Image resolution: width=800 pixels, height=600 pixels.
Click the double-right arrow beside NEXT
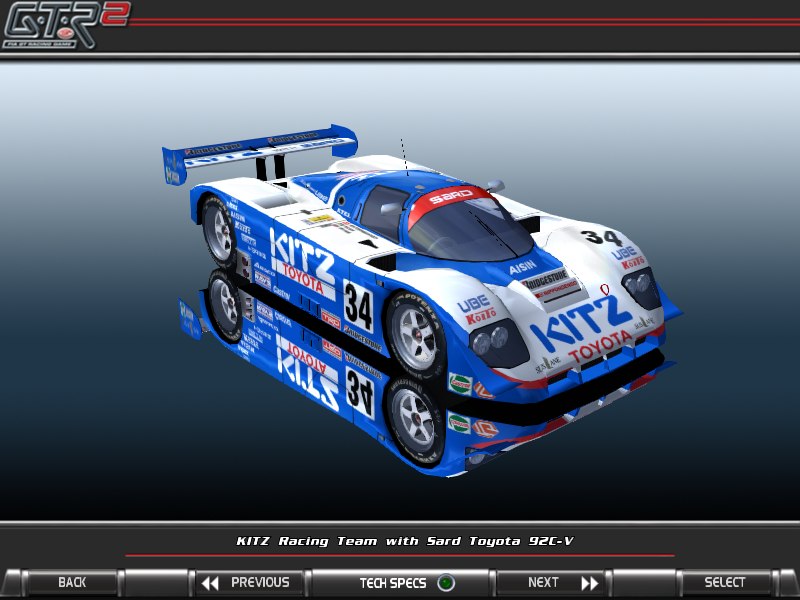coord(589,583)
